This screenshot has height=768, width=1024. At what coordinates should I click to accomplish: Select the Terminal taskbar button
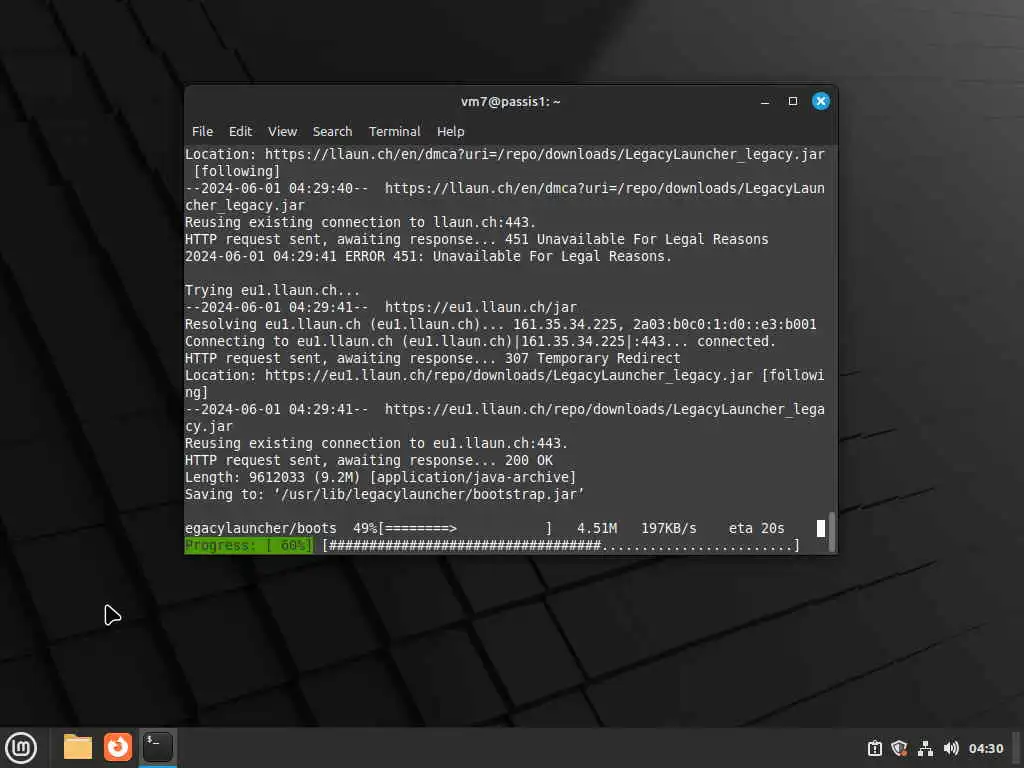click(157, 747)
